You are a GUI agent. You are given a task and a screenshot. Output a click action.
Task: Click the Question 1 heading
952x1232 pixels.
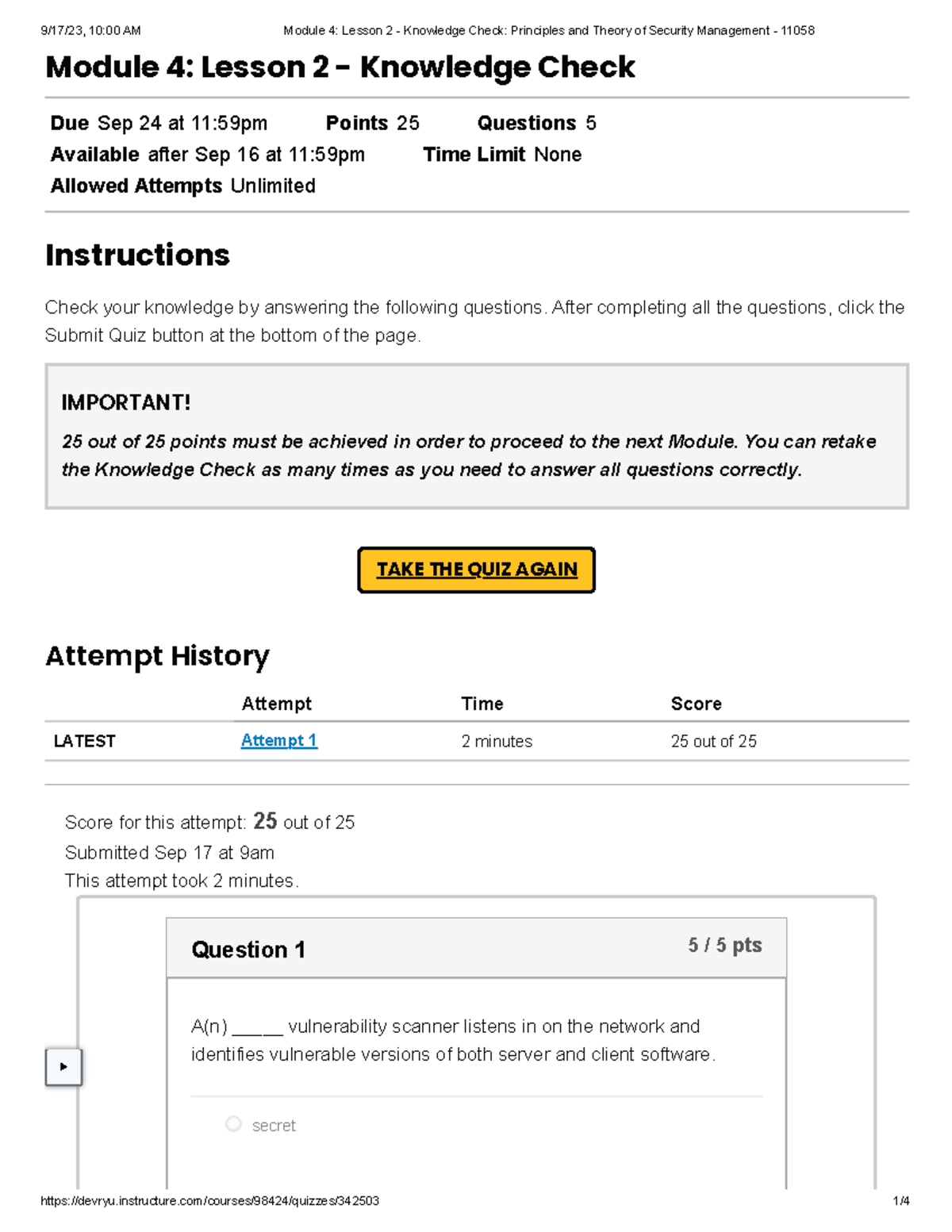[248, 950]
